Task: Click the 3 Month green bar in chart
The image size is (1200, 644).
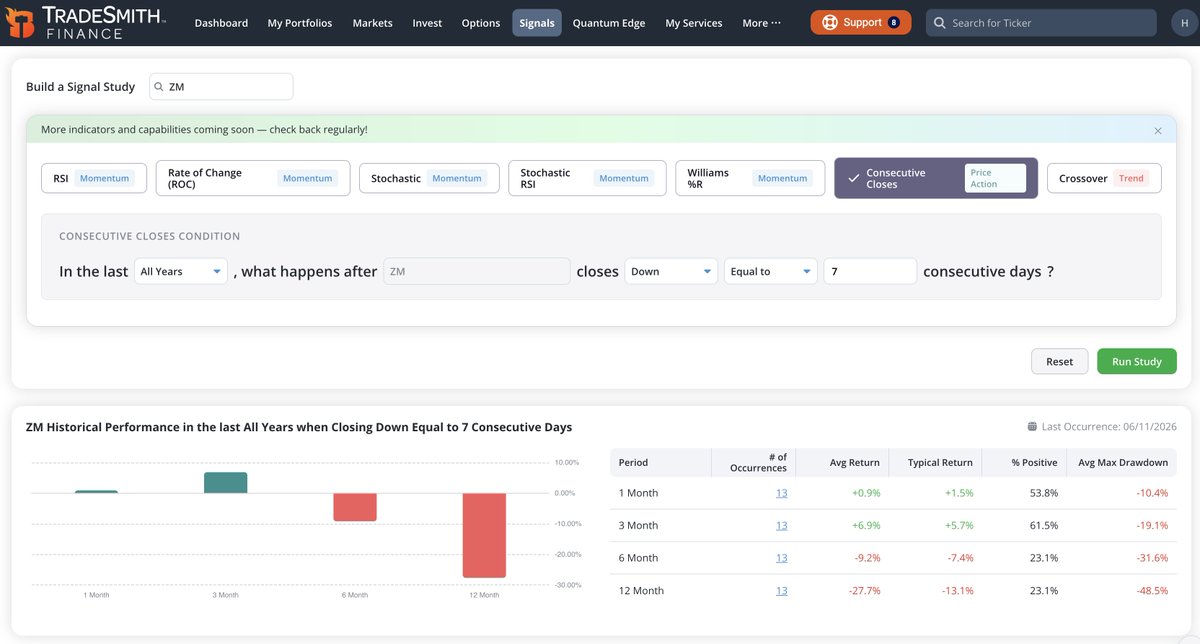Action: [x=225, y=483]
